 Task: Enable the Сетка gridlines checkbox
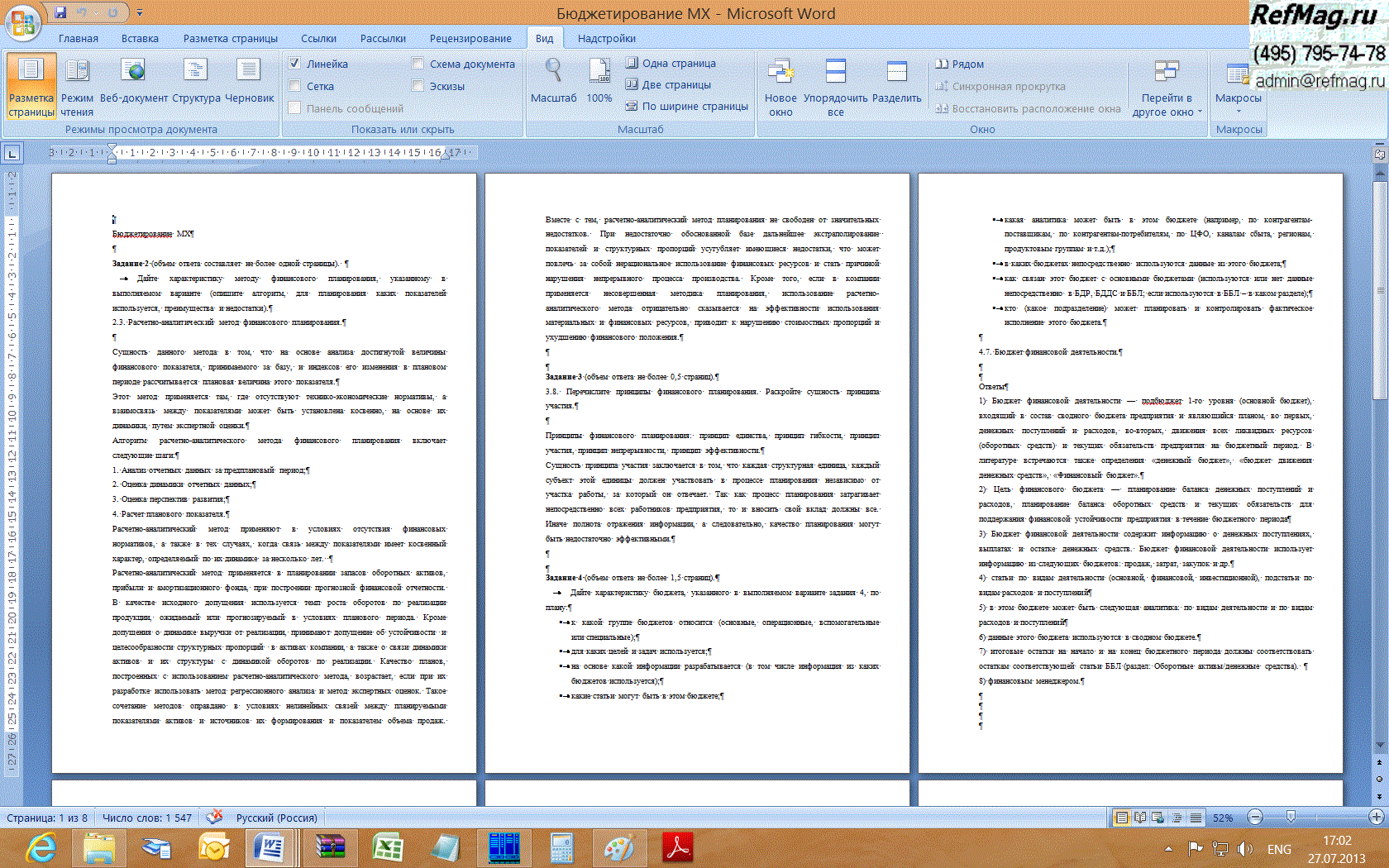[294, 86]
